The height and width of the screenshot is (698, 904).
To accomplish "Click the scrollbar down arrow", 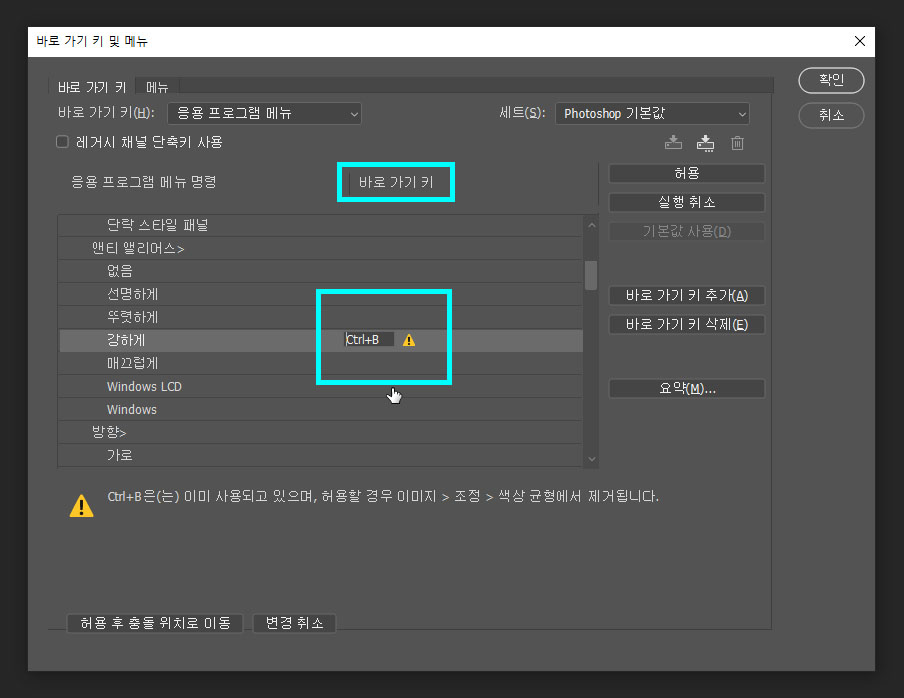I will (x=592, y=459).
